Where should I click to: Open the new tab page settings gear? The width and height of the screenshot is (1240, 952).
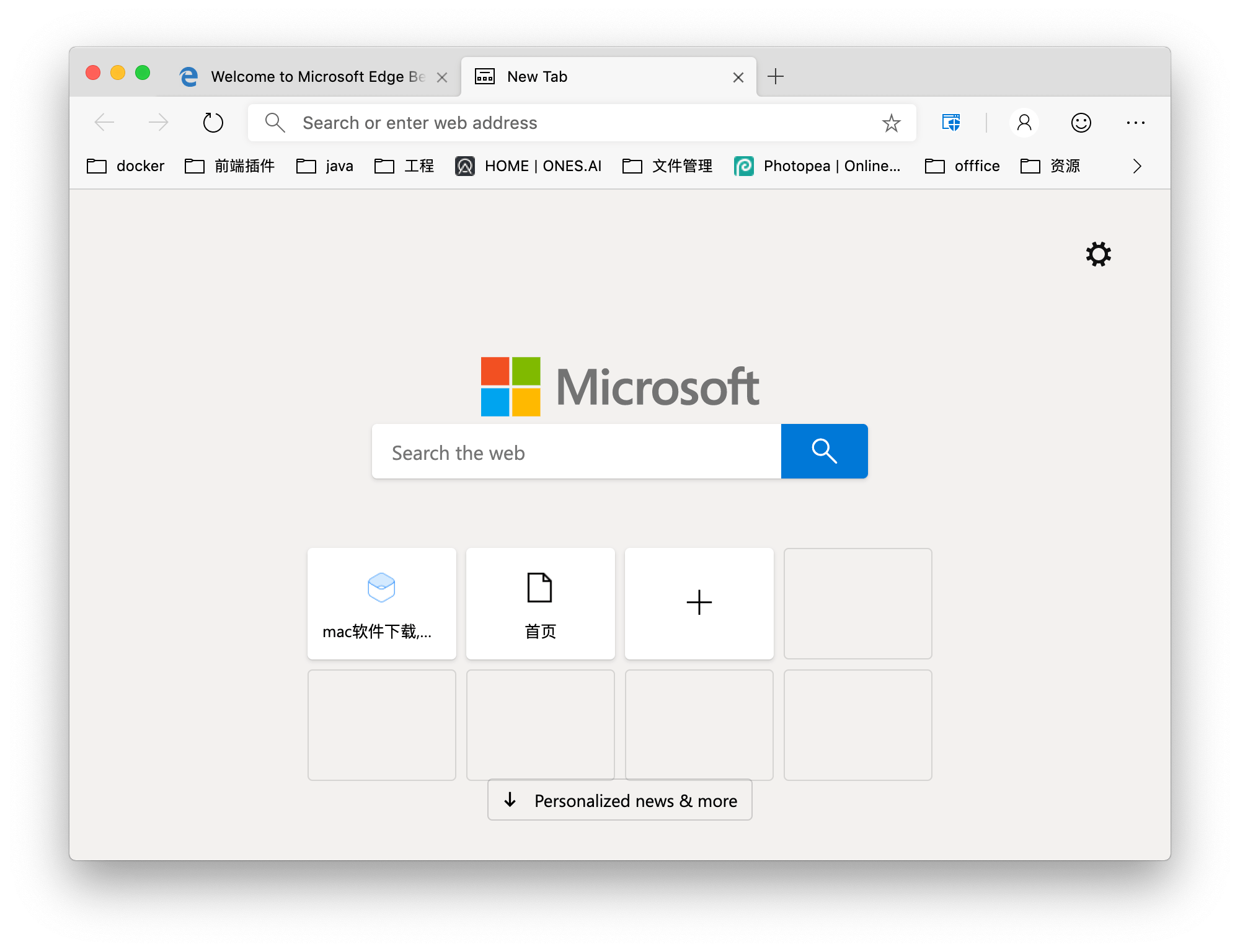tap(1098, 254)
